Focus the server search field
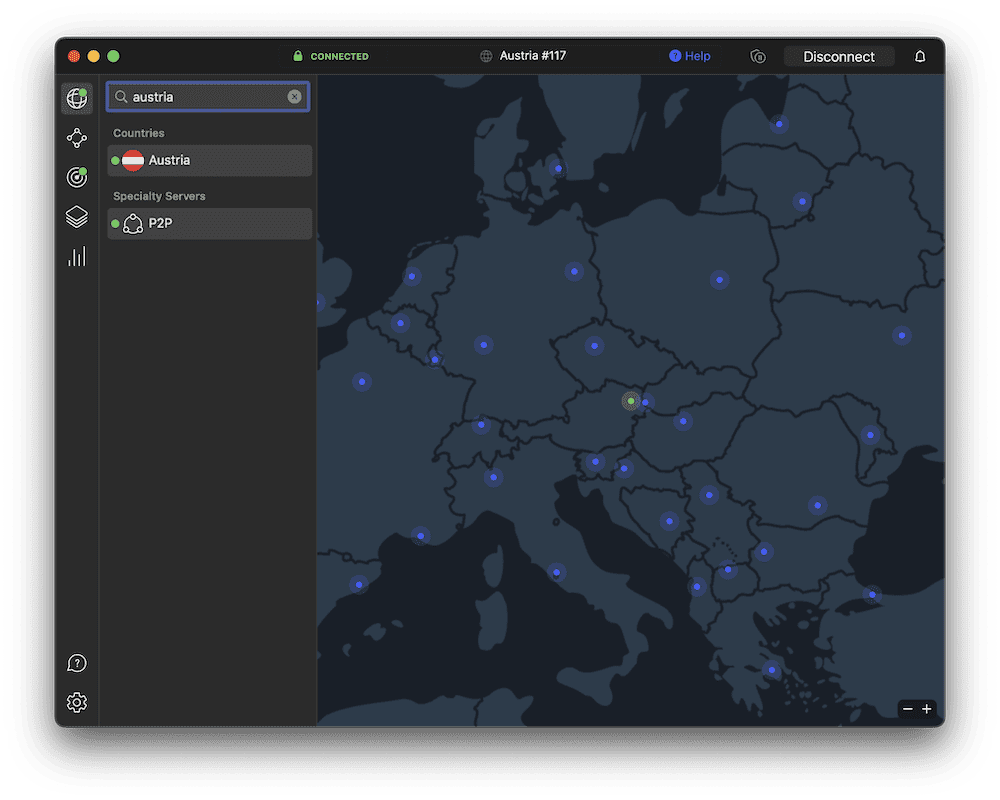The width and height of the screenshot is (1000, 800). [208, 97]
